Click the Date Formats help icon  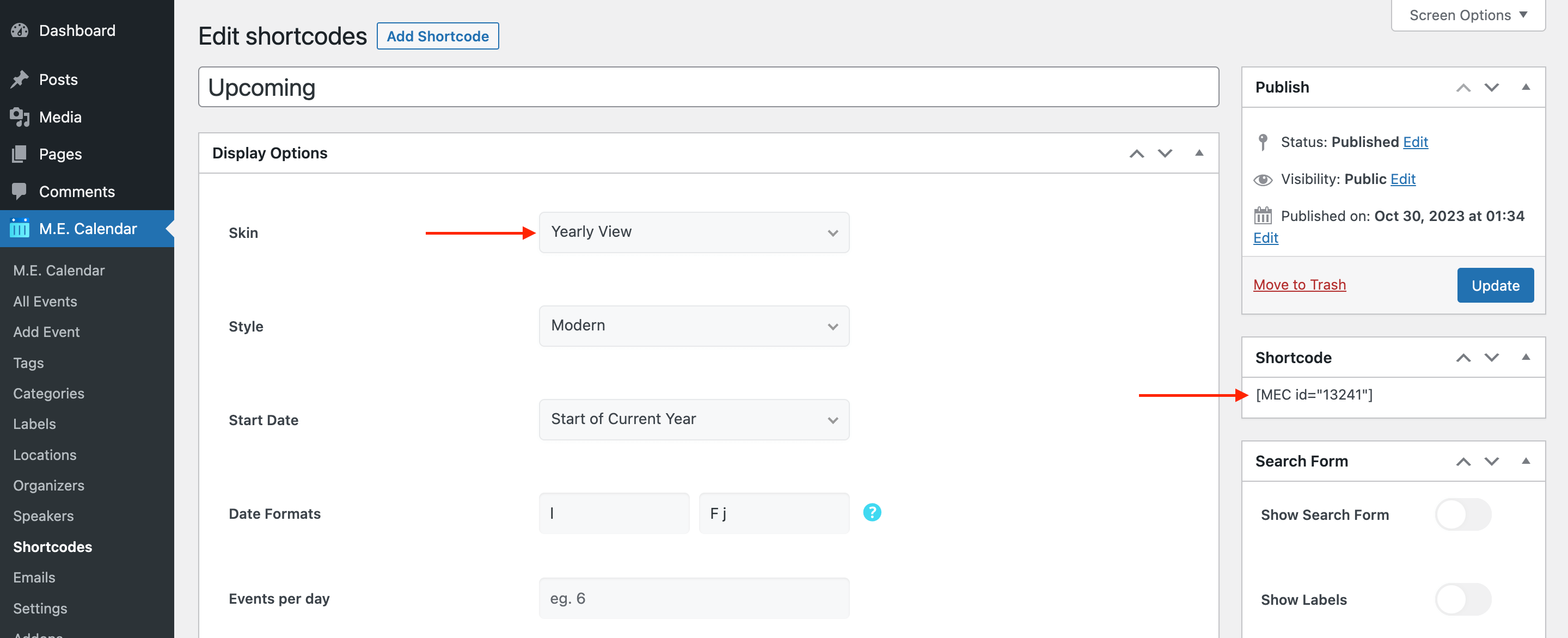coord(872,513)
